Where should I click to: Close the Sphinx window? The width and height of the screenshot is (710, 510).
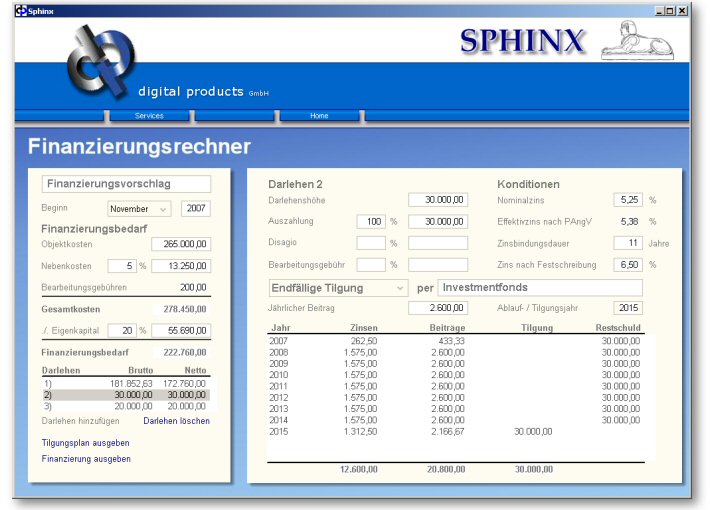coord(682,10)
